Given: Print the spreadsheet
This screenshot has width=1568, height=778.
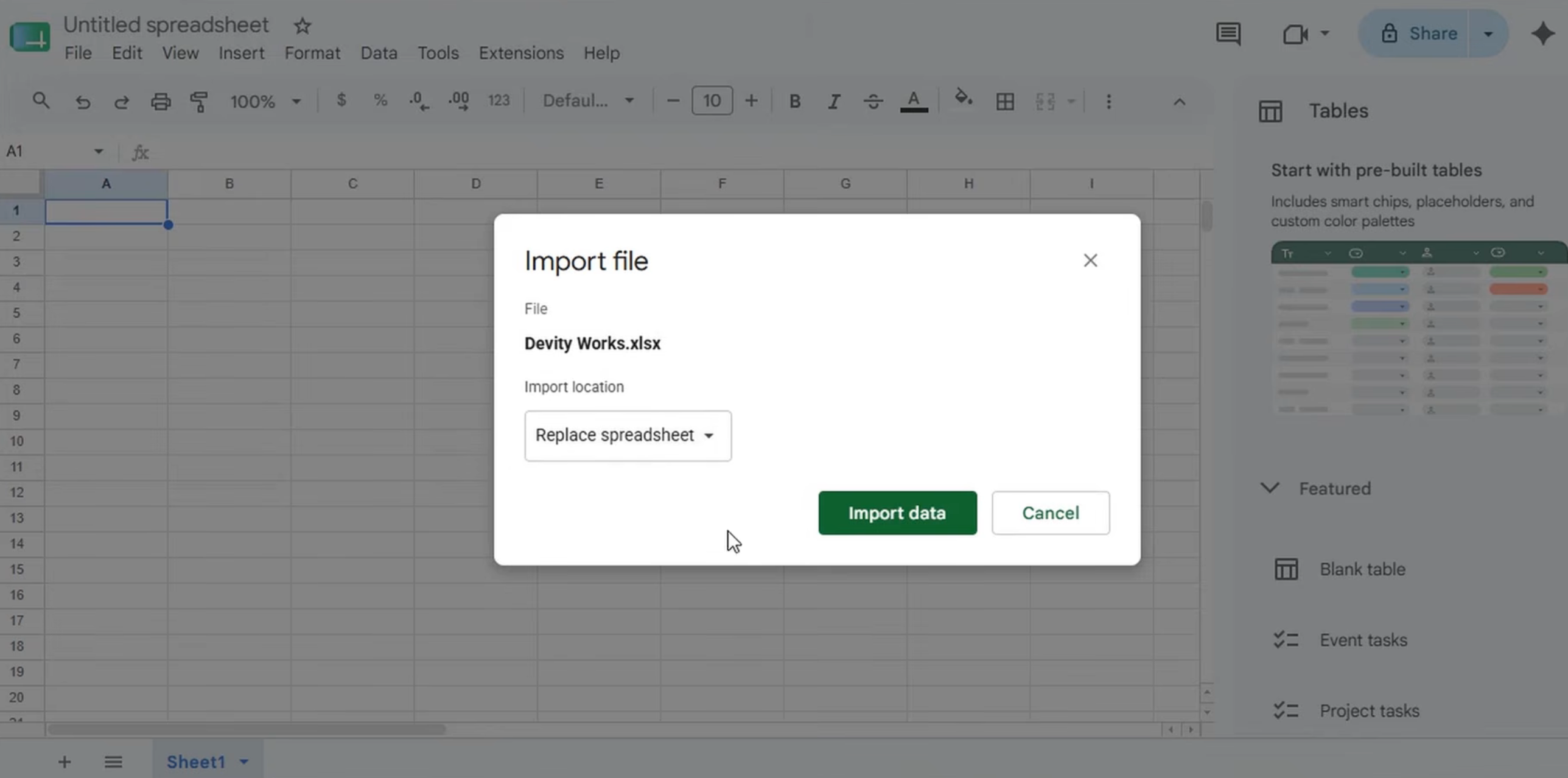Looking at the screenshot, I should (161, 101).
